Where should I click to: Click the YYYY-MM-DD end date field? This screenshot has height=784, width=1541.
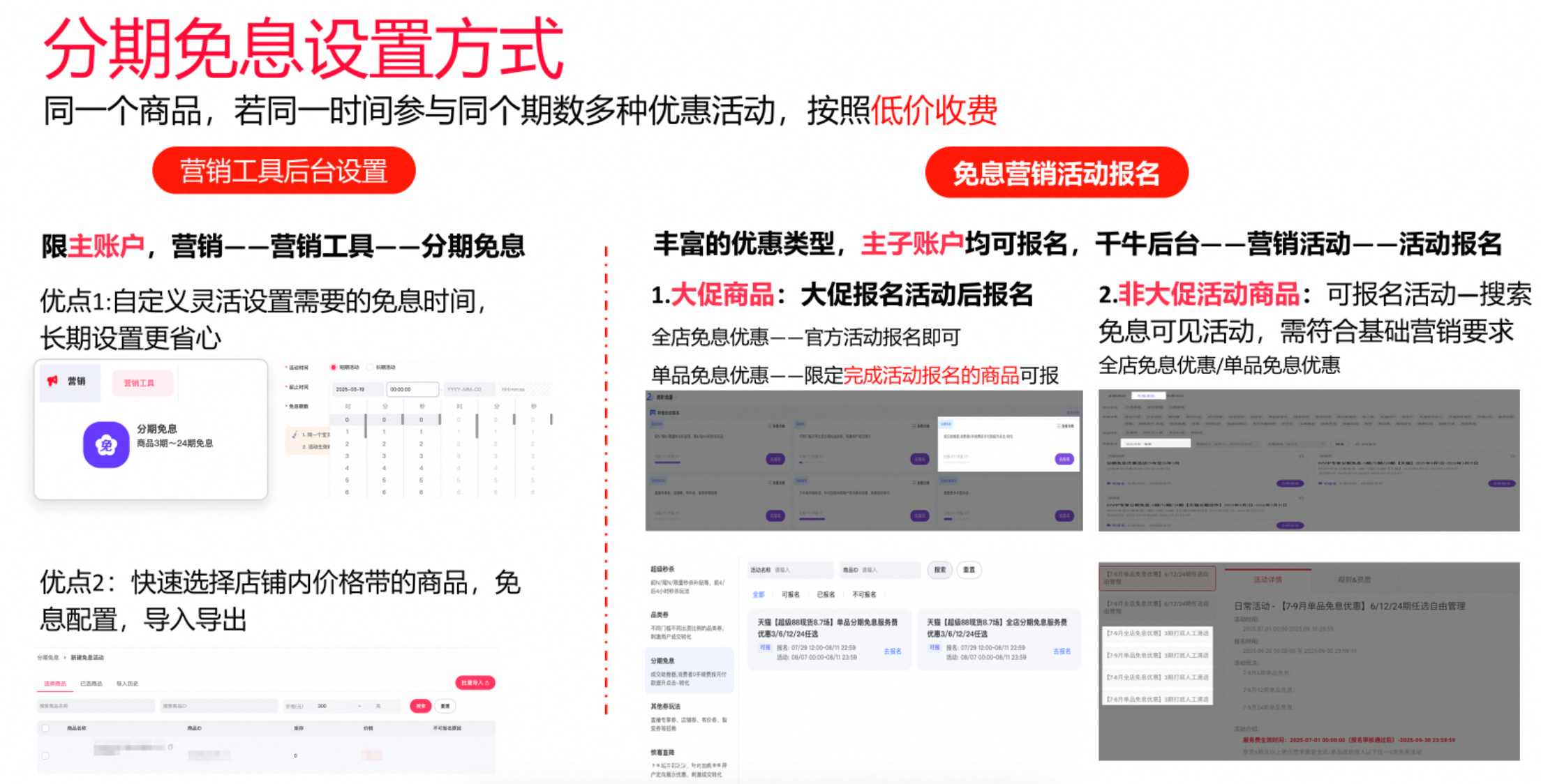pyautogui.click(x=469, y=389)
